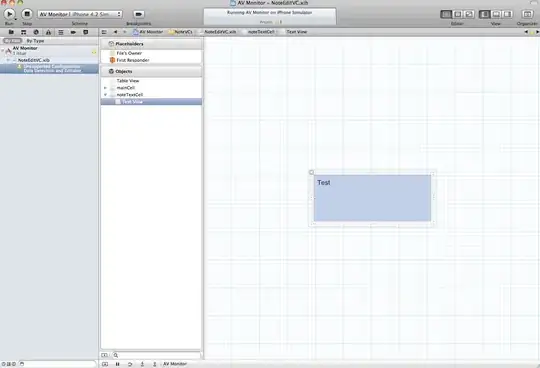Click NoteVCs folder in the jump bar
540x368 pixels.
point(180,32)
